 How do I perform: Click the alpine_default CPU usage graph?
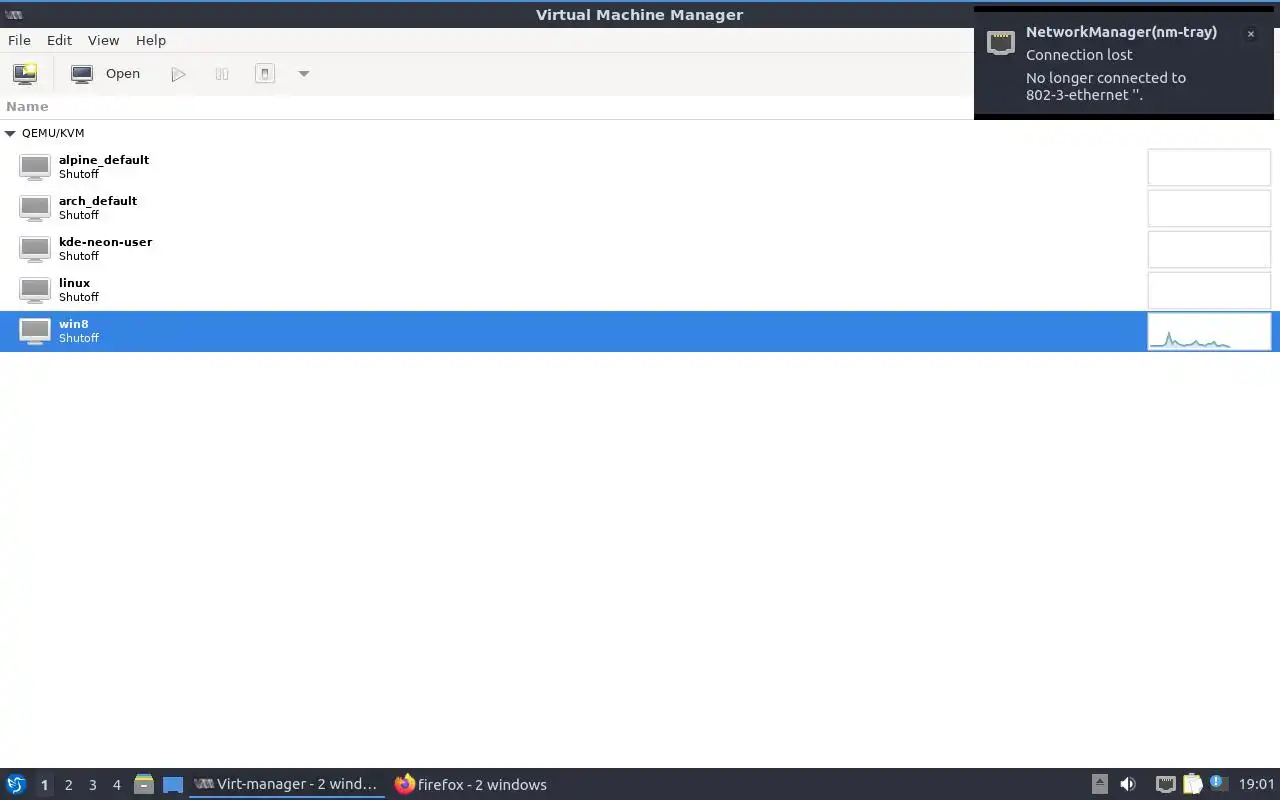[1209, 168]
